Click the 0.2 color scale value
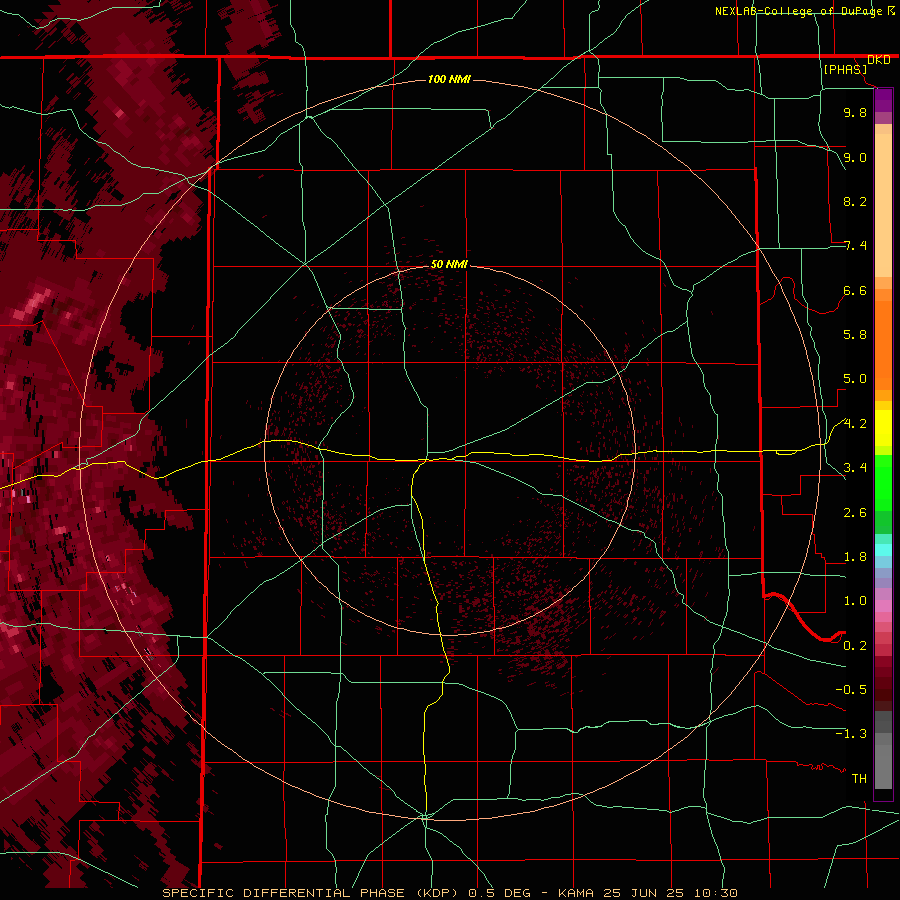 pyautogui.click(x=855, y=646)
